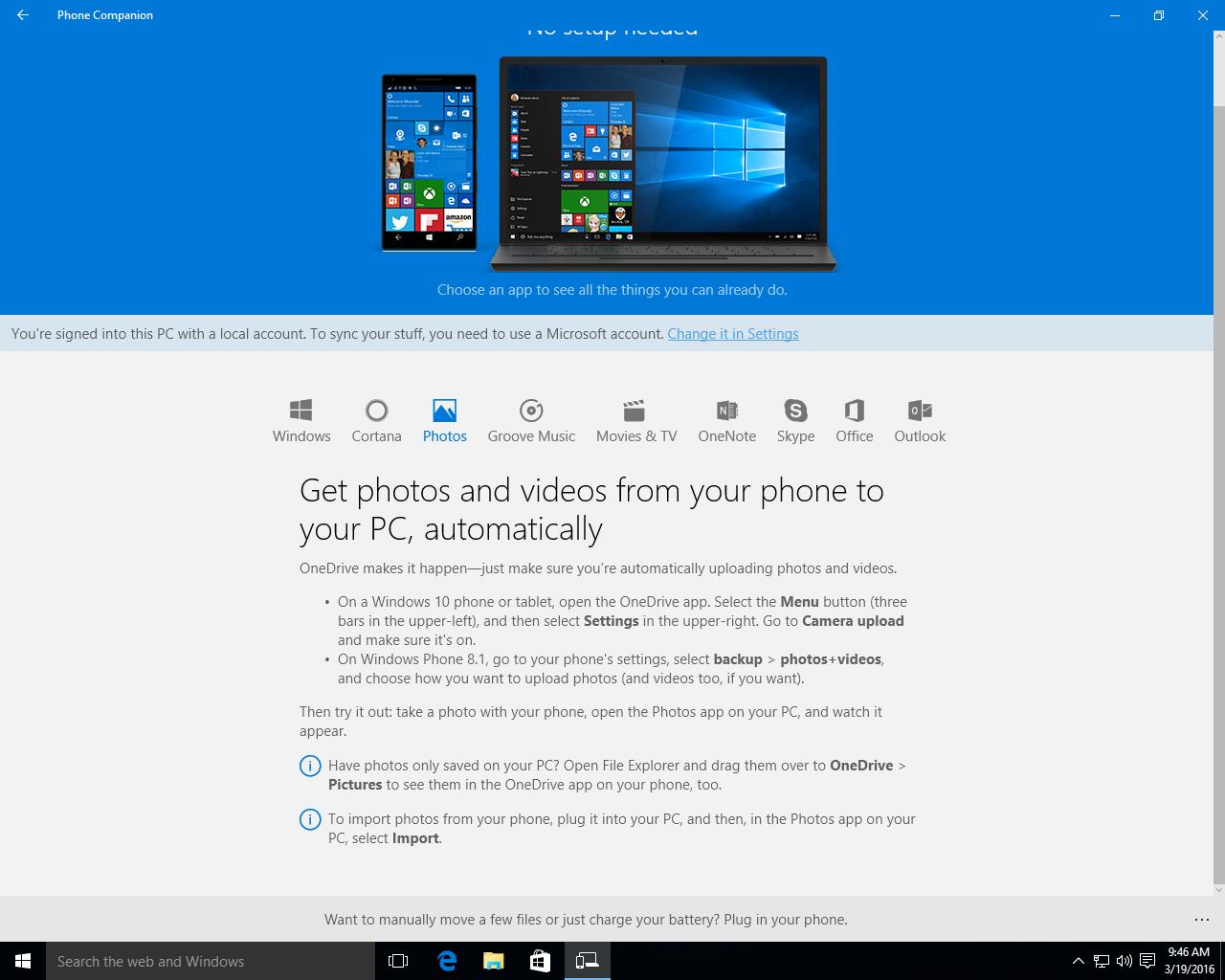Open Action Center notifications icon
Screen dimensions: 1225x980
tap(1147, 961)
